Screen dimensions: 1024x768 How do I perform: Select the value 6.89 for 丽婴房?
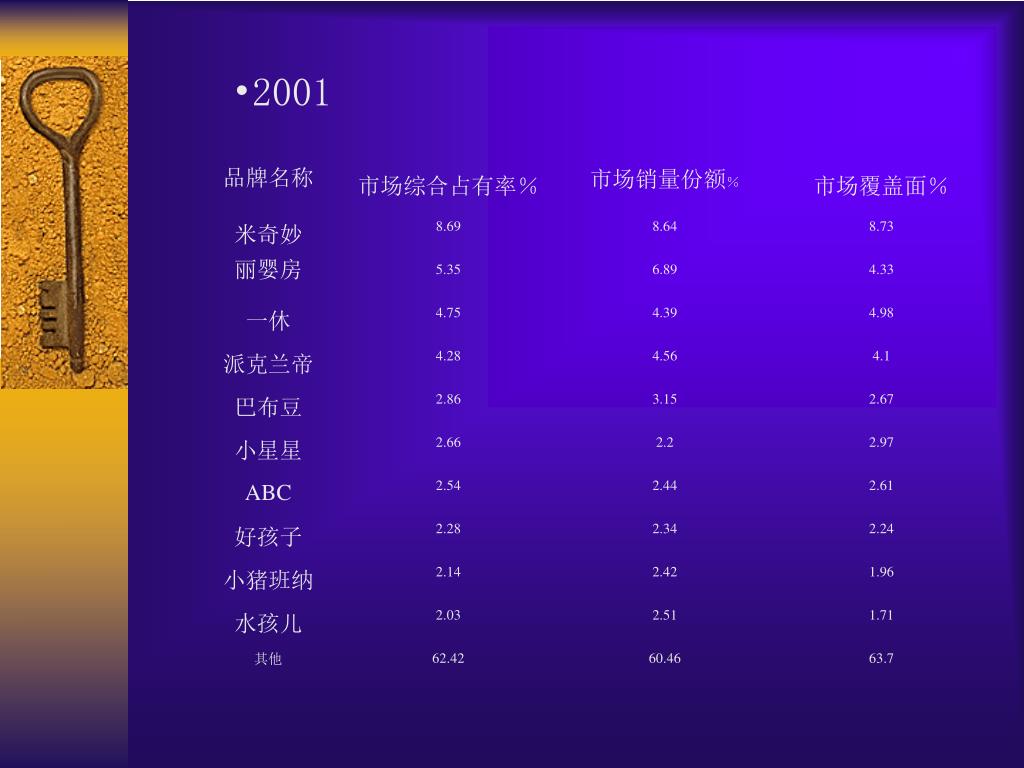click(x=665, y=270)
